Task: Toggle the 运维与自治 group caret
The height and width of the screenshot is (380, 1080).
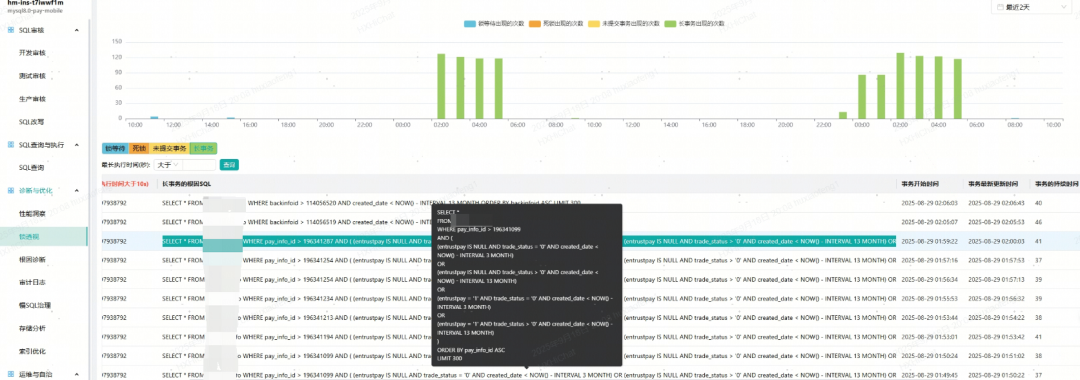Action: pyautogui.click(x=76, y=374)
